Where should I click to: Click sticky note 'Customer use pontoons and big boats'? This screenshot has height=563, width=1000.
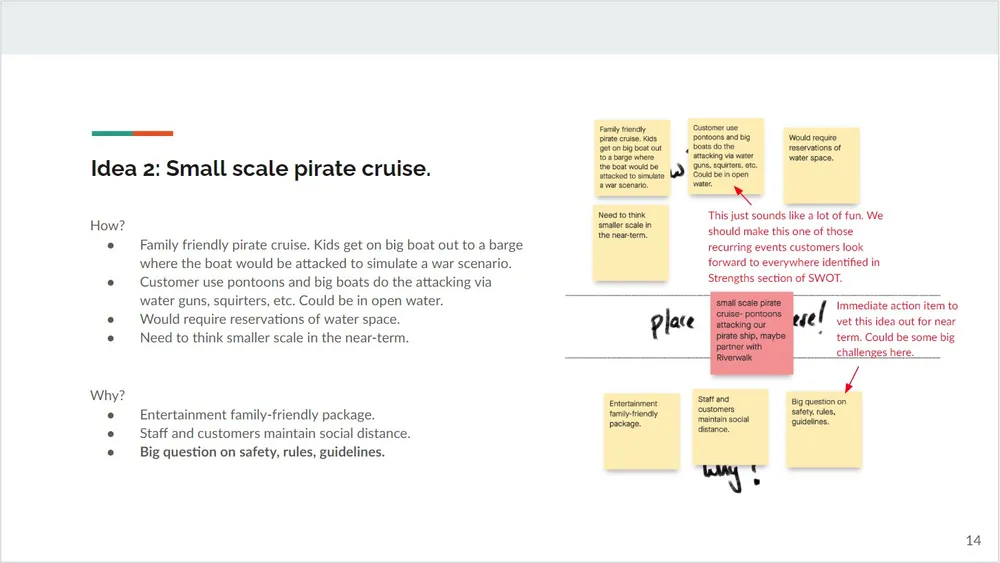click(x=726, y=156)
